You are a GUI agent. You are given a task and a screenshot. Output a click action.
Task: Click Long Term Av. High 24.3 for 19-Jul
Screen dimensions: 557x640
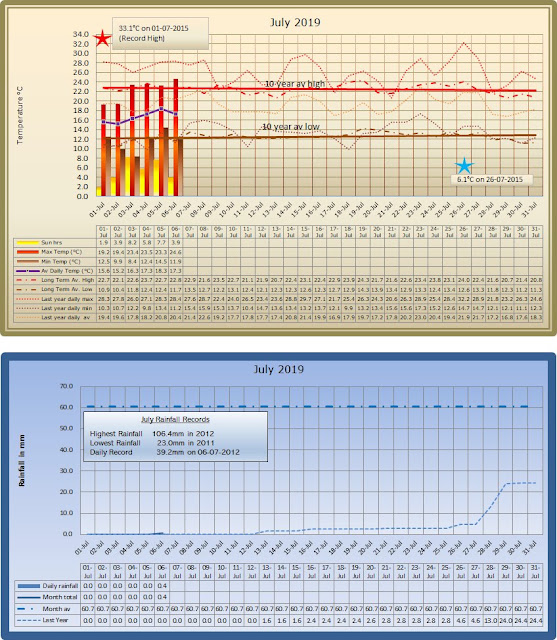pos(363,280)
